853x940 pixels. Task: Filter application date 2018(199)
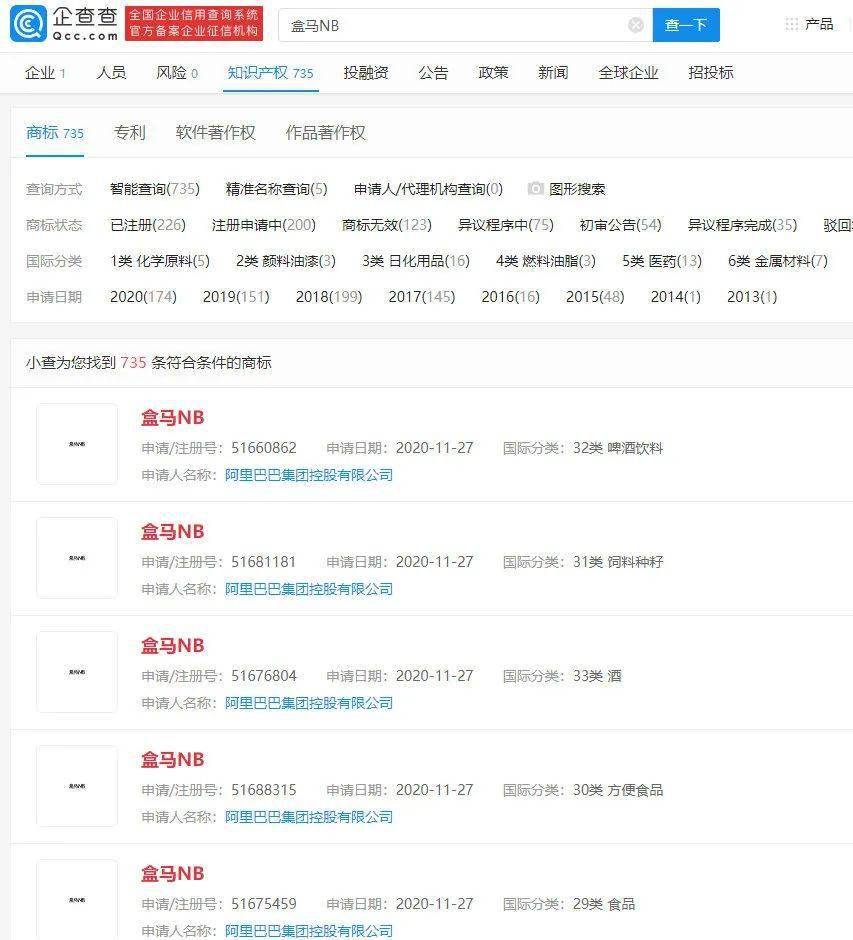pos(329,297)
